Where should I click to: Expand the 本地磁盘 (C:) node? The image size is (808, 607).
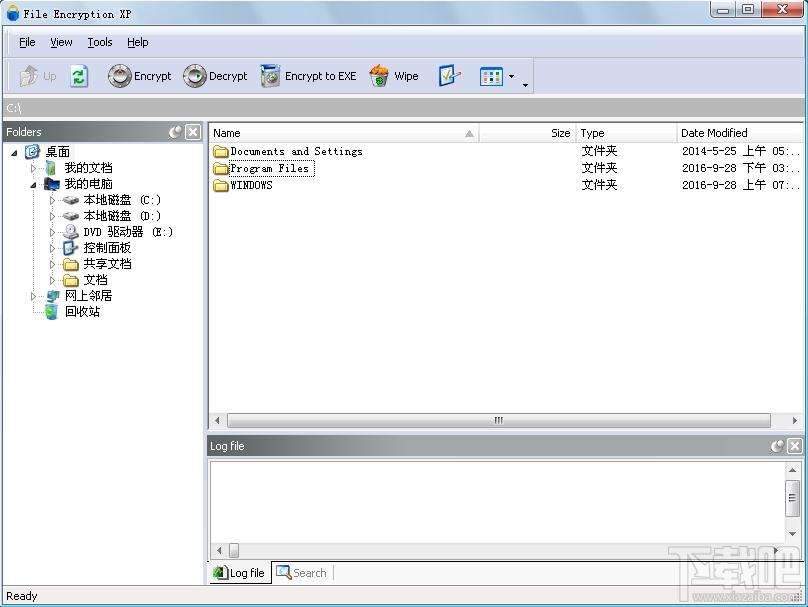pos(52,200)
